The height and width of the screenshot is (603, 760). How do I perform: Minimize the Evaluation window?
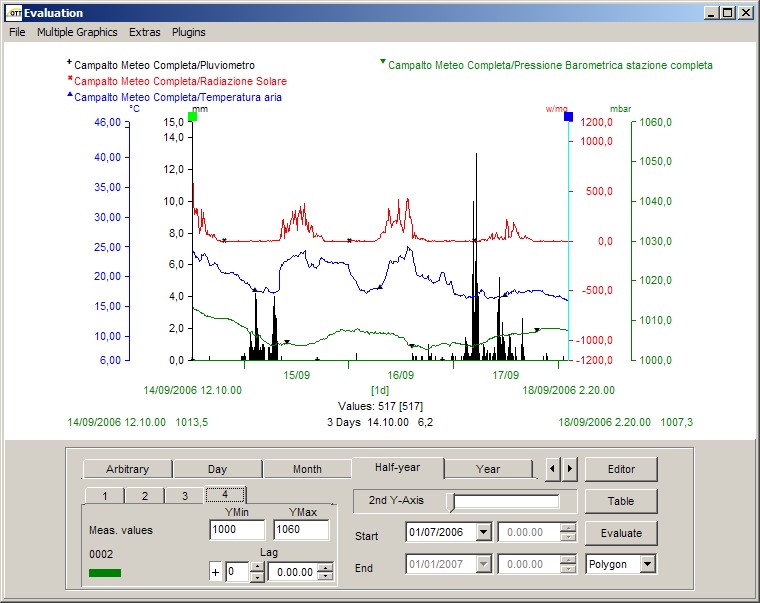point(711,13)
